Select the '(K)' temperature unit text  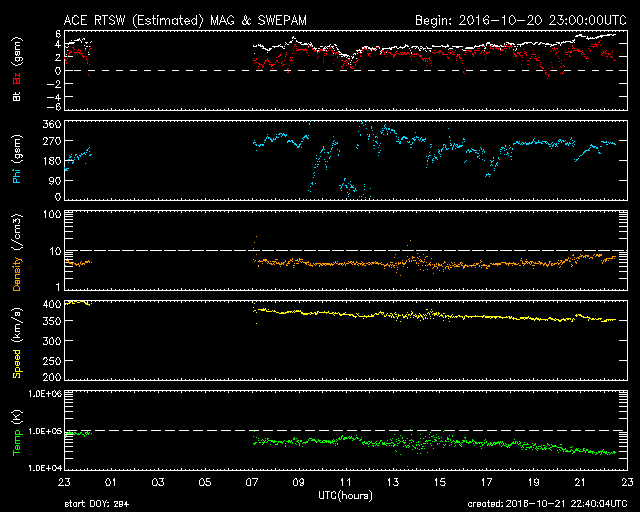coord(17,418)
